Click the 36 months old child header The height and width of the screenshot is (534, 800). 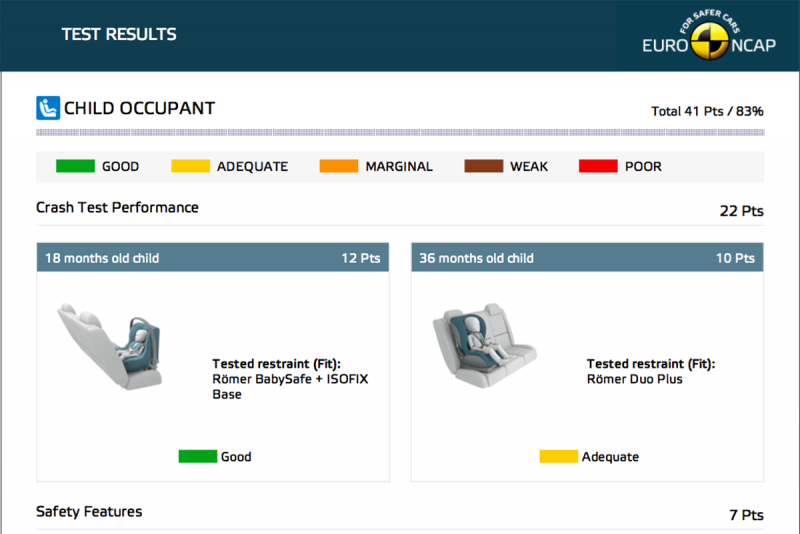tap(477, 258)
